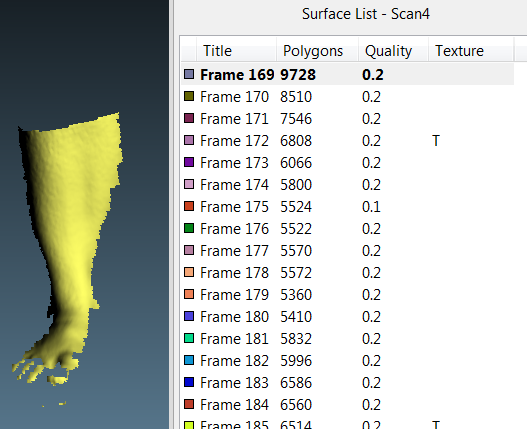
Task: Select the Frame 179 entry
Action: (348, 295)
